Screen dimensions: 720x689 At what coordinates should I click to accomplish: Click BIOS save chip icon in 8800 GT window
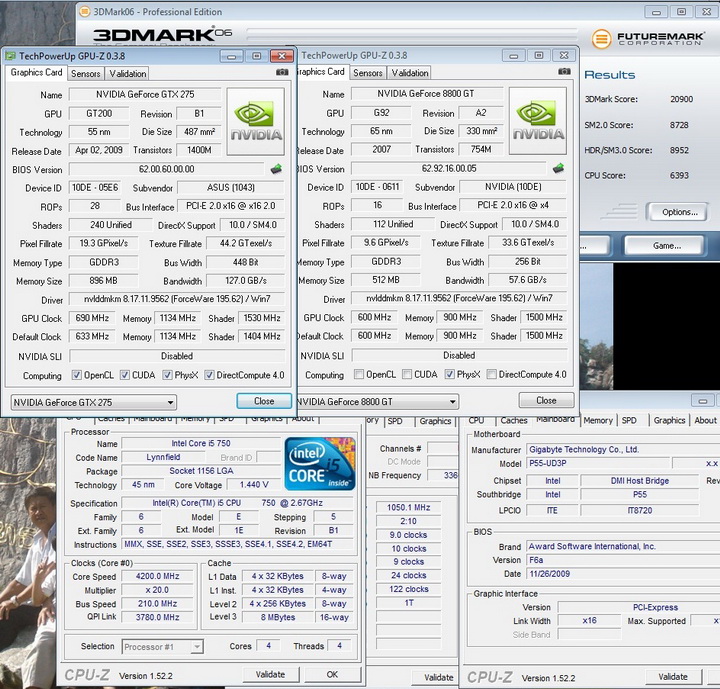click(558, 168)
